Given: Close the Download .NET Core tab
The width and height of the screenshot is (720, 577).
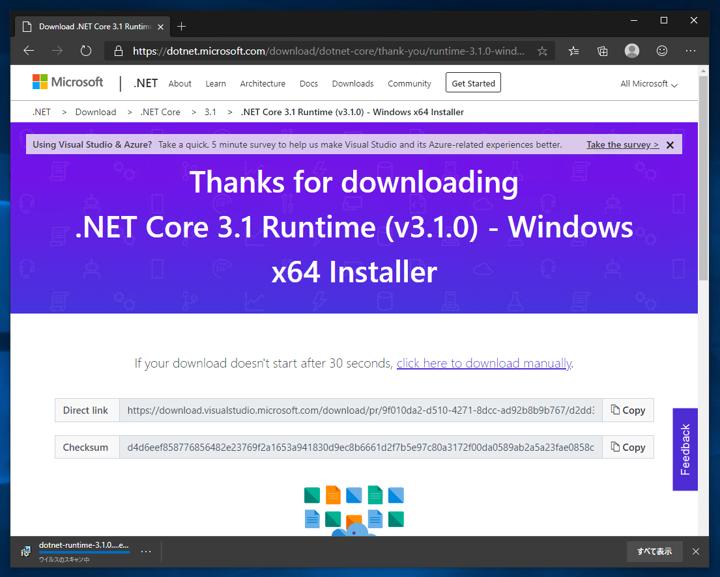Looking at the screenshot, I should (160, 27).
